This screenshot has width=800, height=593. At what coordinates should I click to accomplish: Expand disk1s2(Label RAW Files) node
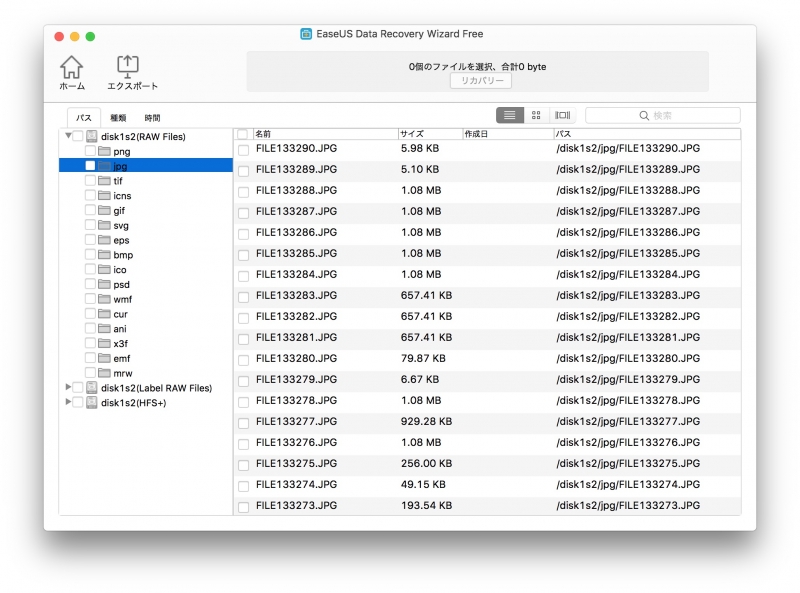(x=68, y=387)
